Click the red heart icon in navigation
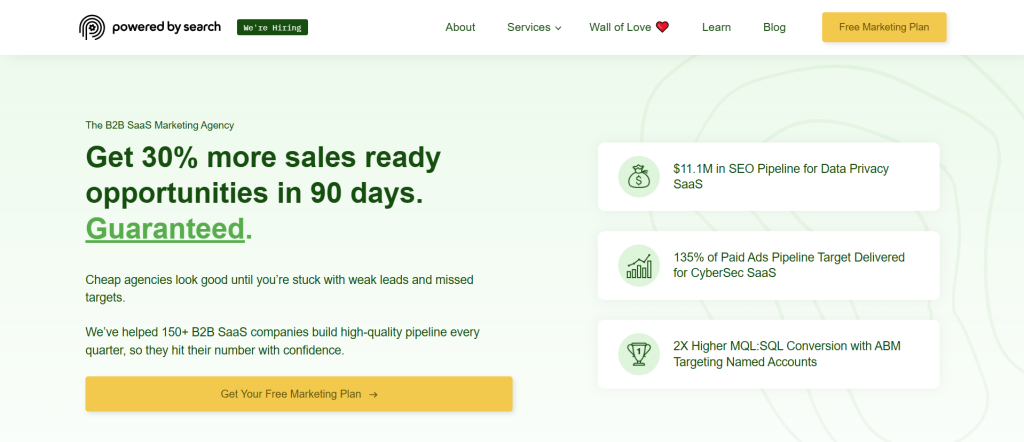 point(662,27)
